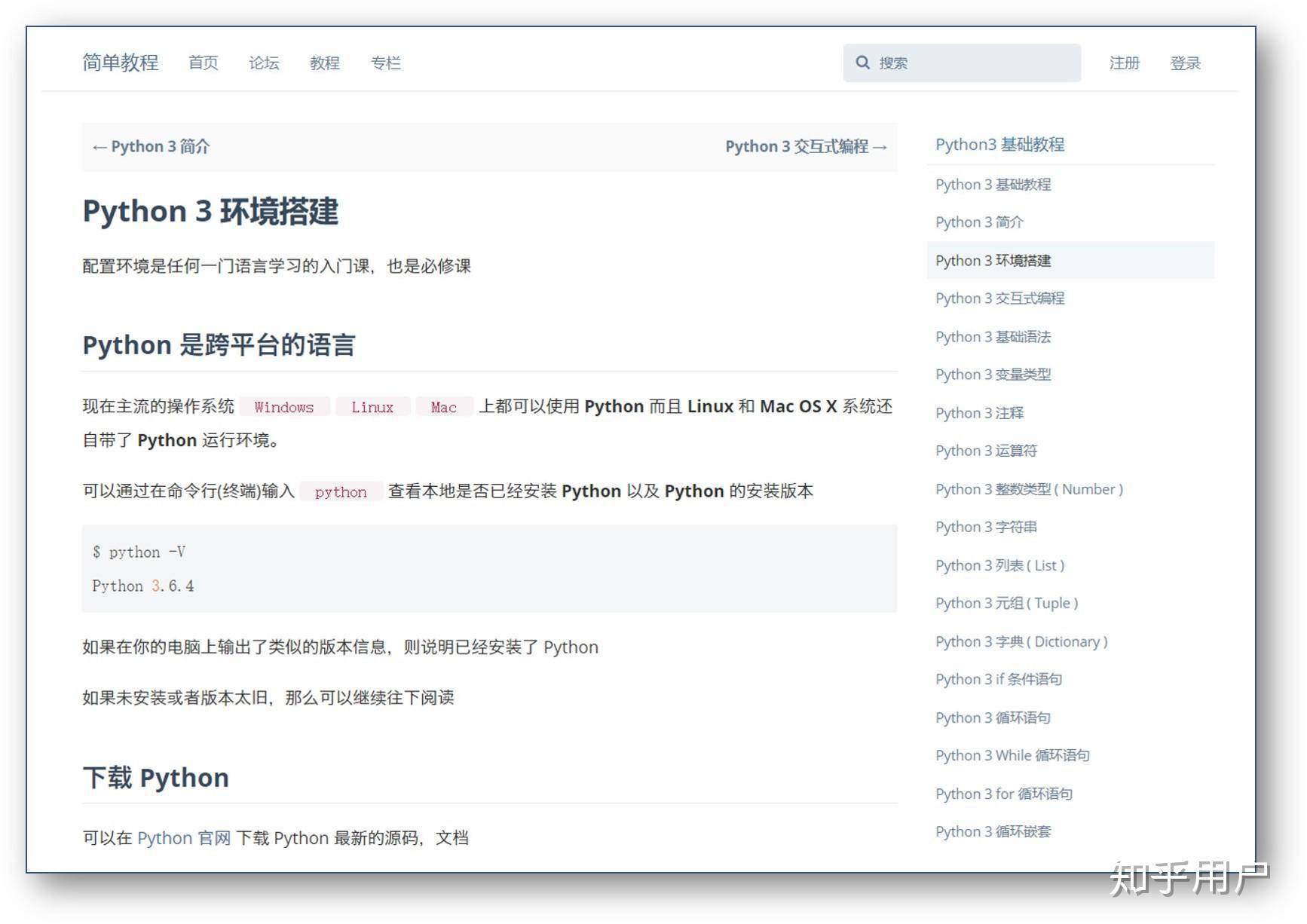Open Python 3 变量类型 sidebar entry
This screenshot has height=924, width=1307.
tap(993, 375)
